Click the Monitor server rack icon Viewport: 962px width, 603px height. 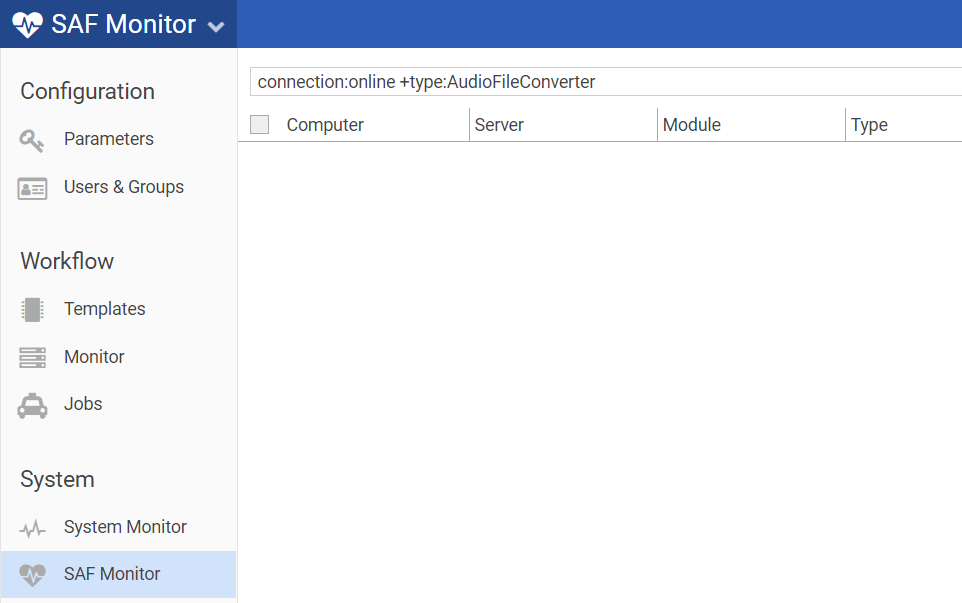point(32,357)
